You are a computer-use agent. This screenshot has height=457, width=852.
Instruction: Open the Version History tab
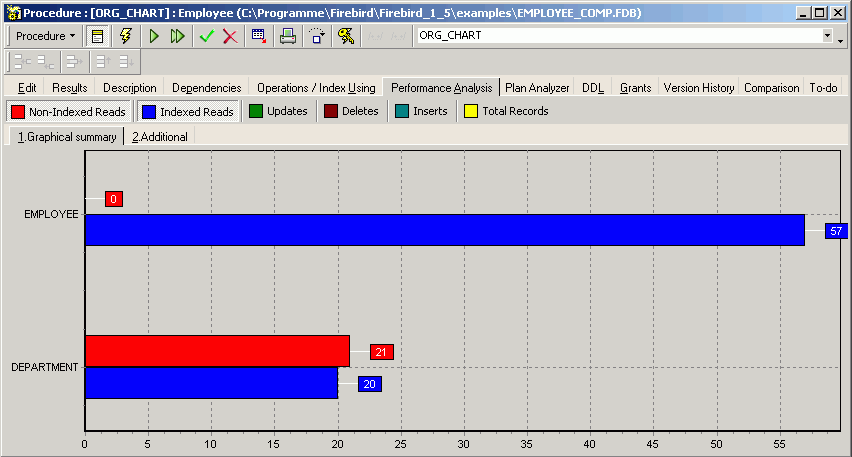click(x=699, y=88)
